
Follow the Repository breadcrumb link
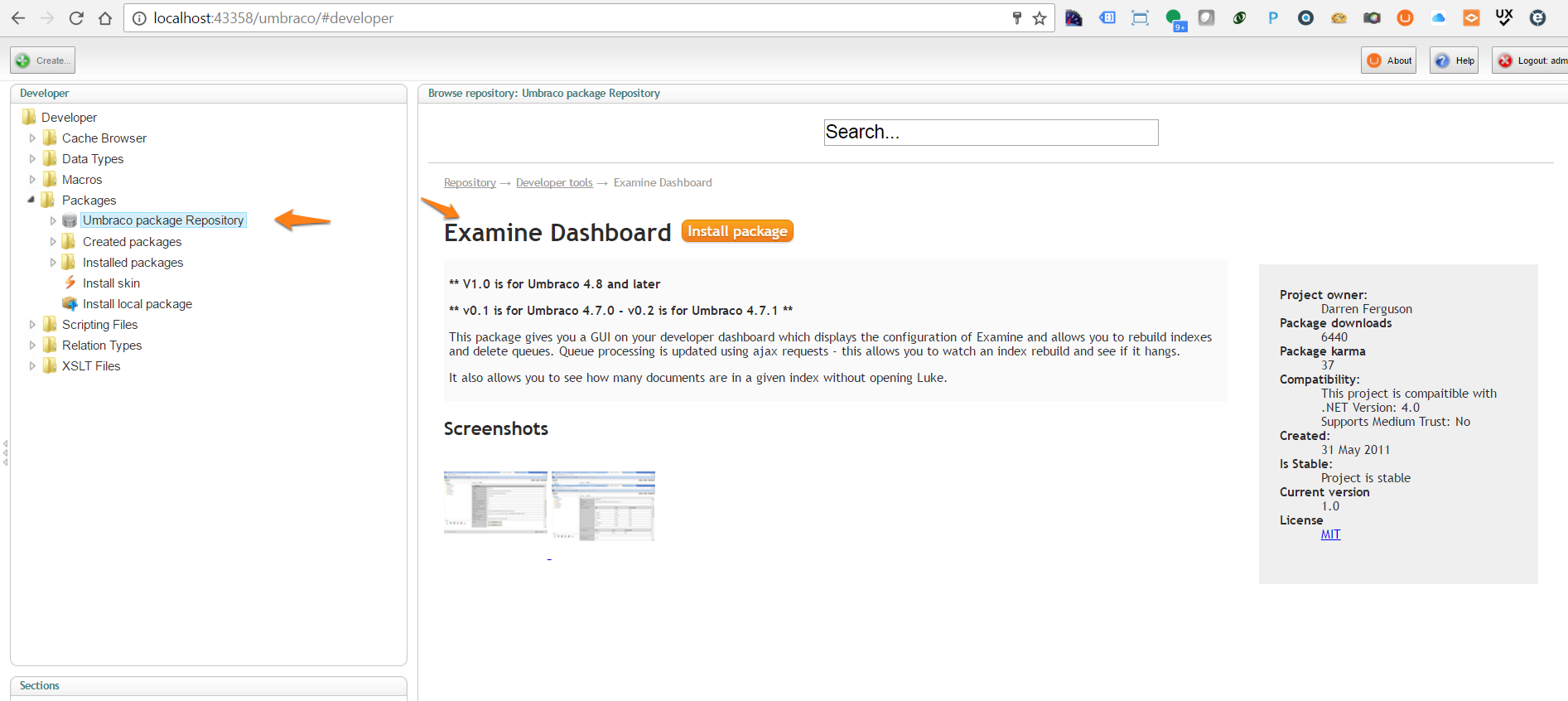tap(470, 183)
